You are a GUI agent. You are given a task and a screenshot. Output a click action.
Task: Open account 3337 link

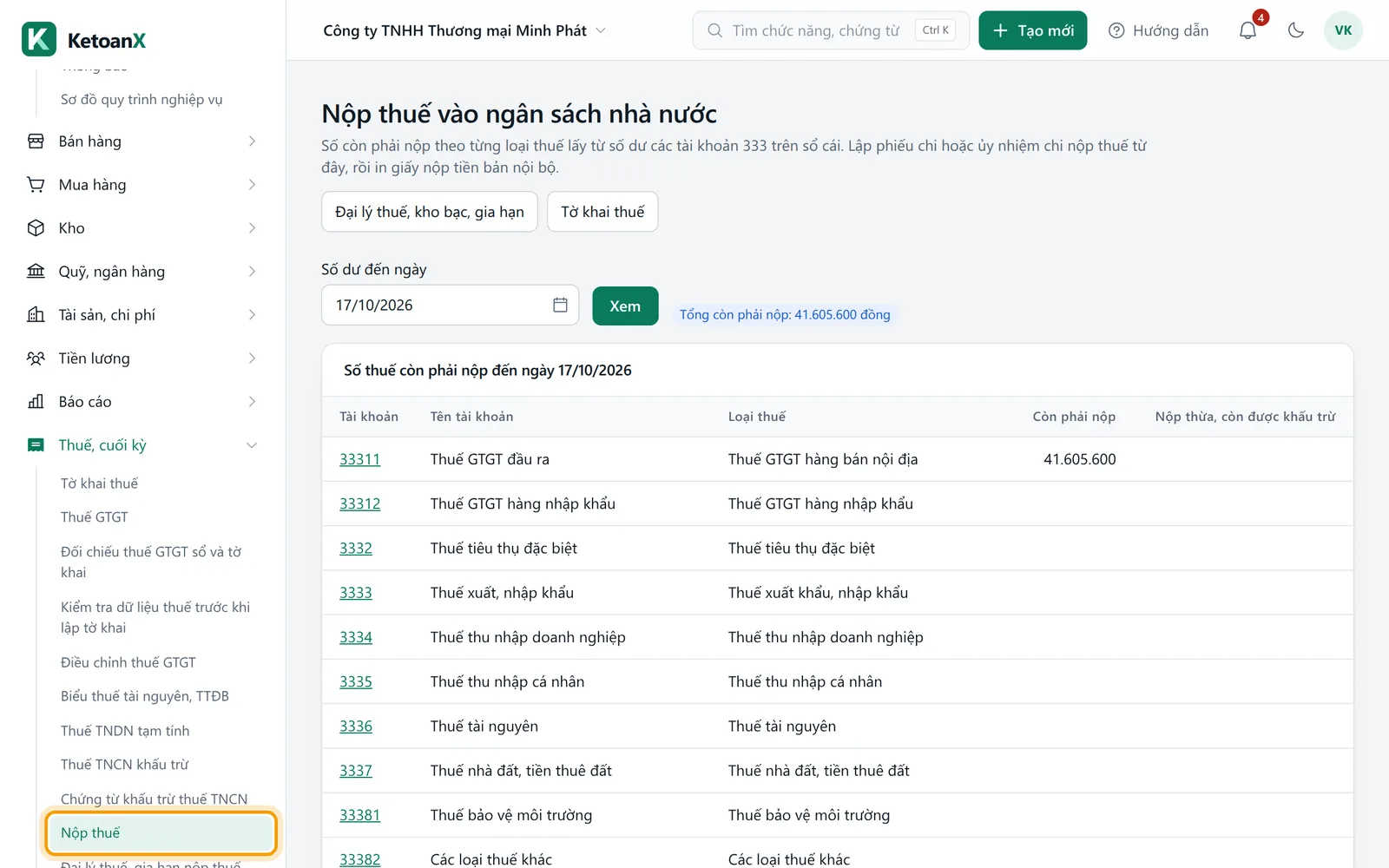click(356, 771)
